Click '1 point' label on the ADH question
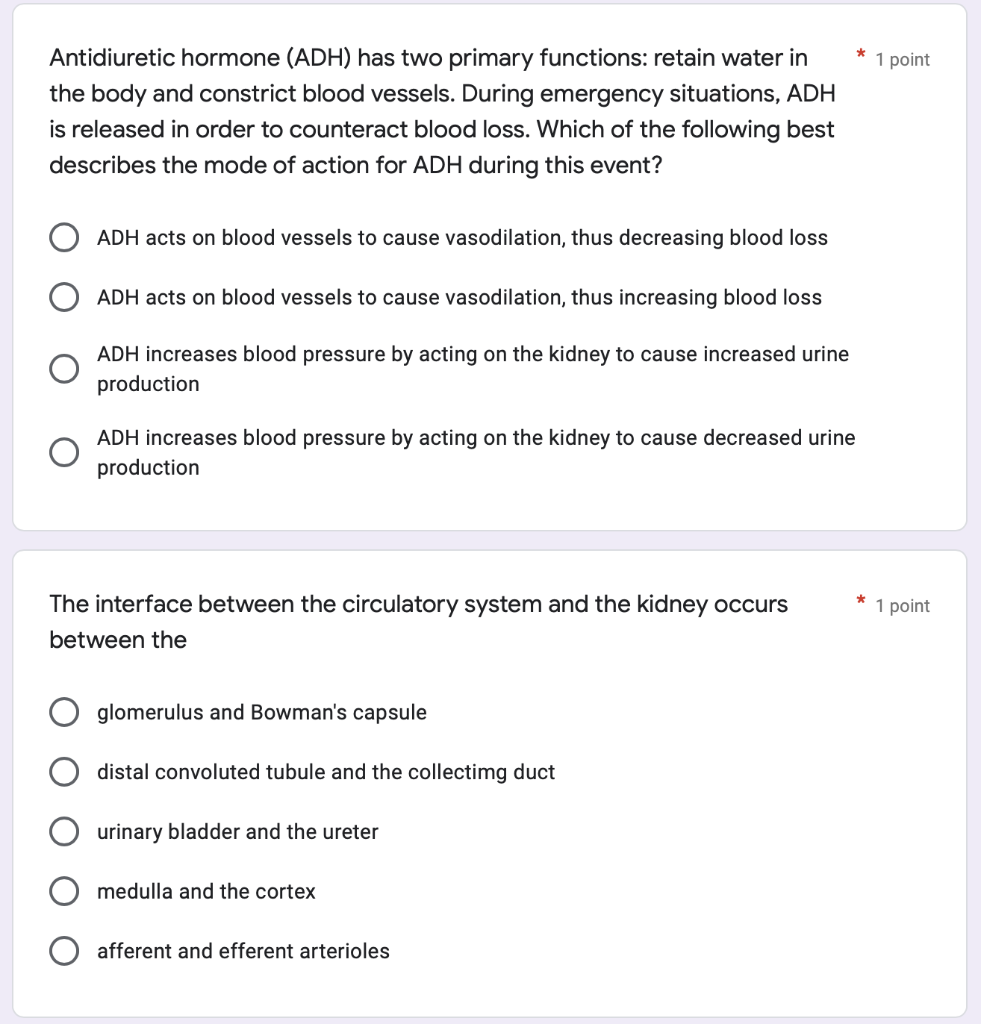 pos(903,59)
